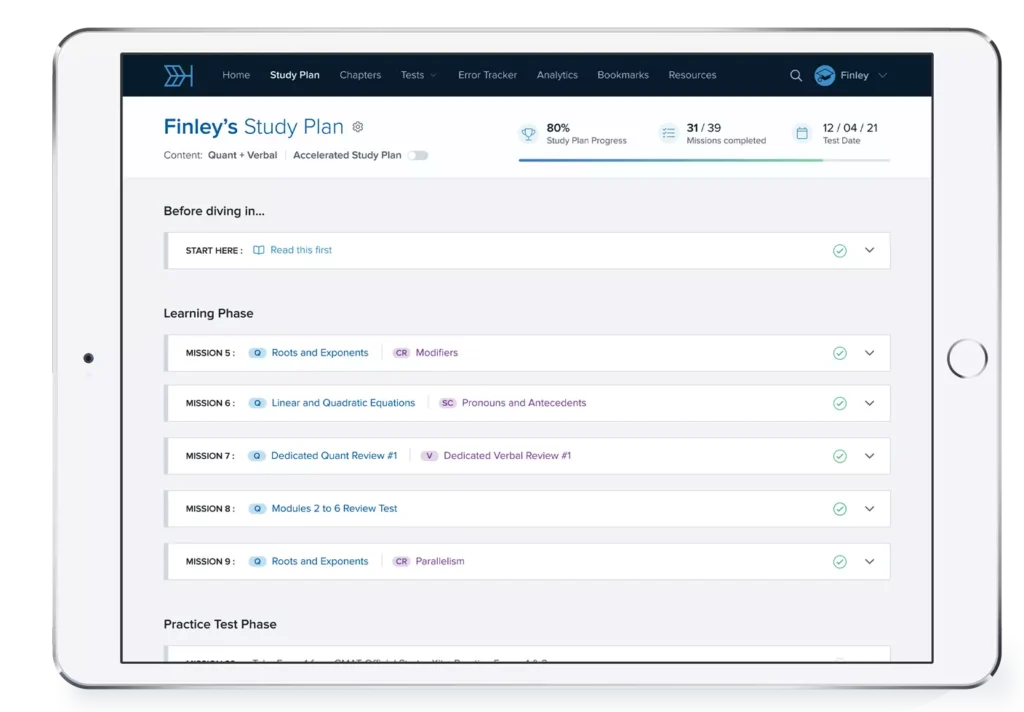Open the Tests menu in navbar
The width and height of the screenshot is (1024, 712).
(x=417, y=75)
